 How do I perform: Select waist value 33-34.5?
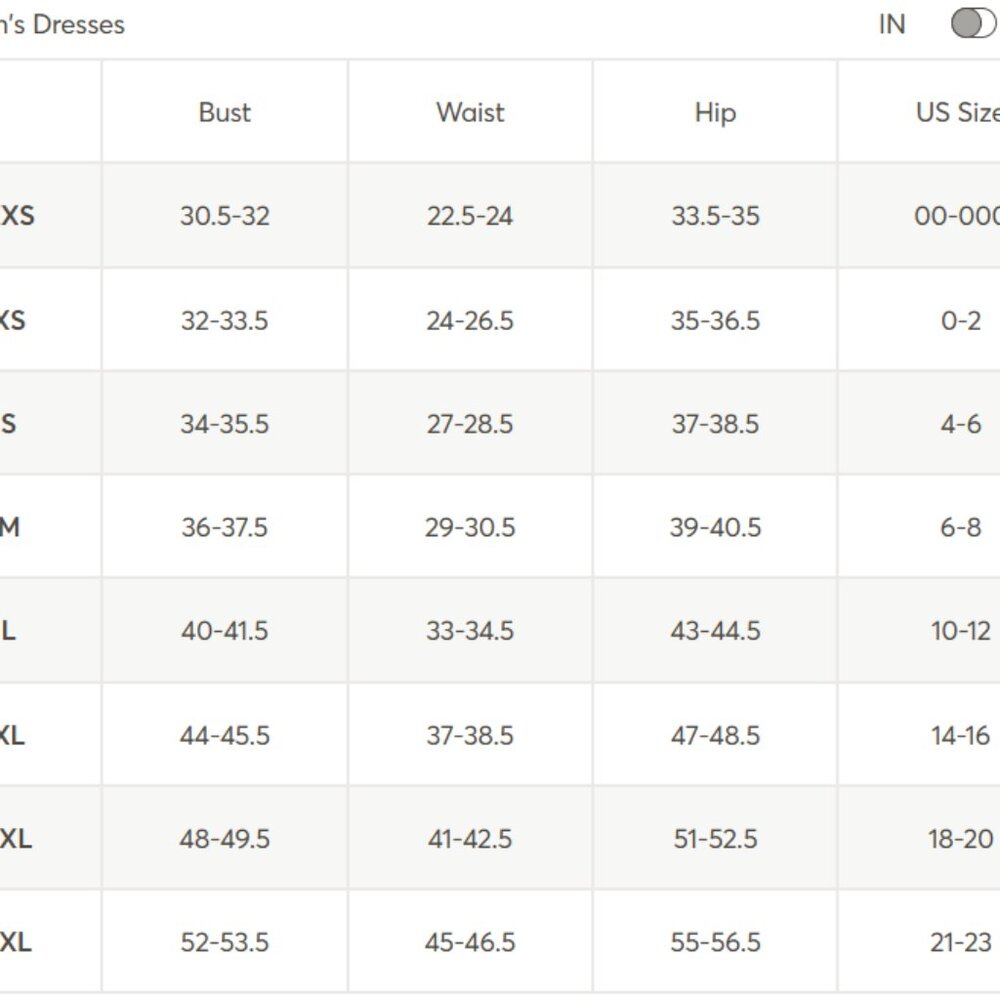pos(470,631)
